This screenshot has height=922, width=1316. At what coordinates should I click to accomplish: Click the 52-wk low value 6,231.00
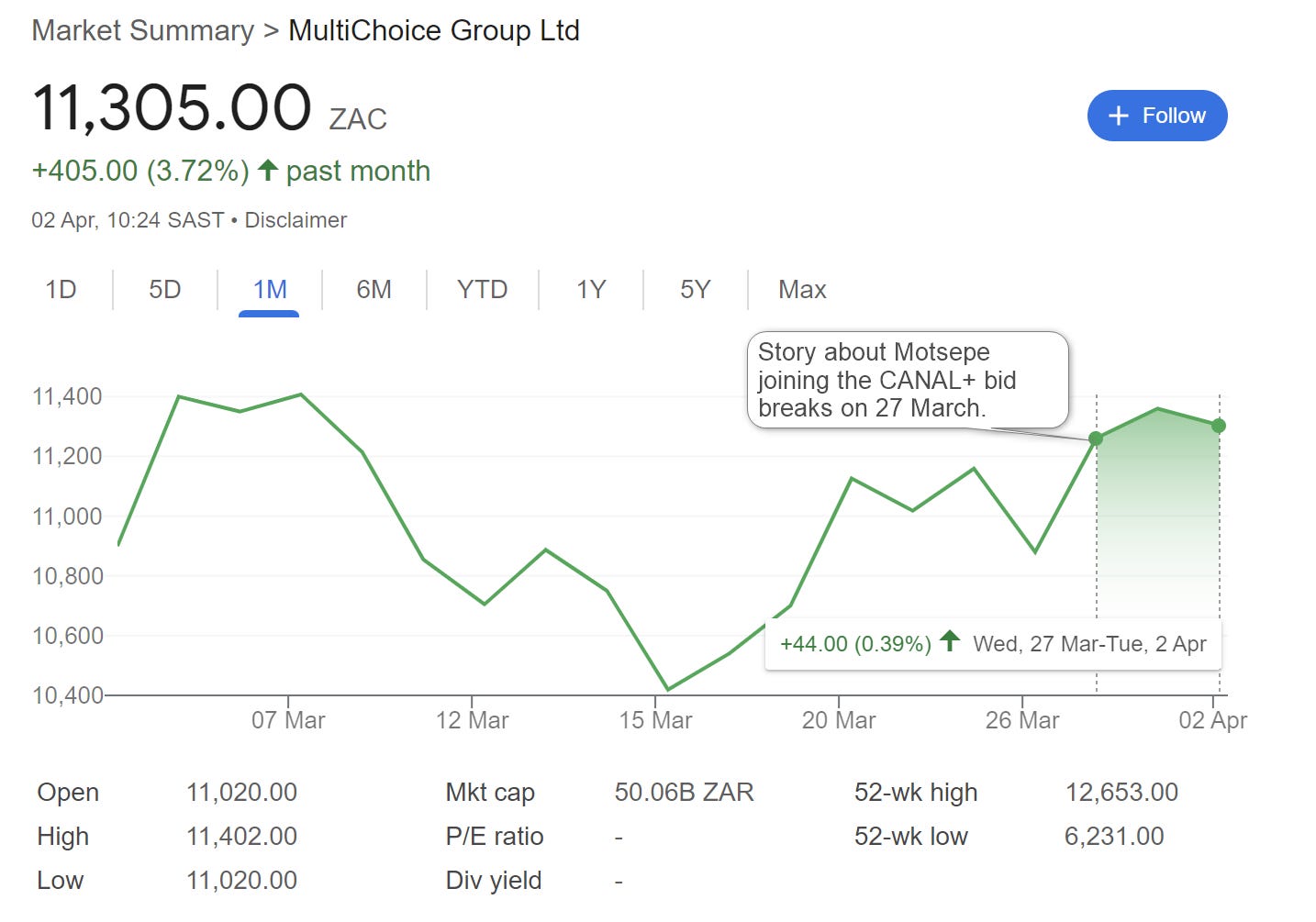(1114, 837)
